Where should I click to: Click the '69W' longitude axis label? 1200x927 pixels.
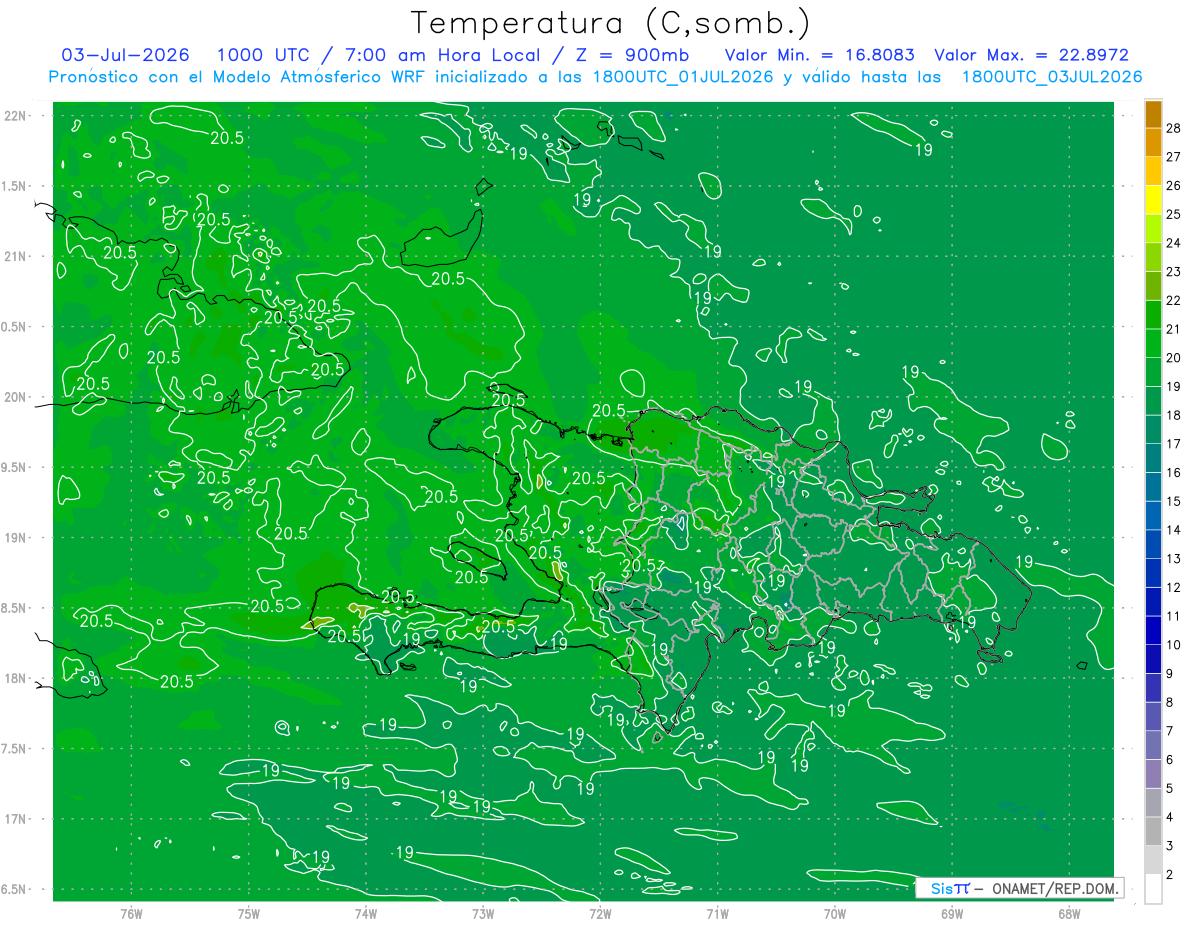[x=951, y=913]
